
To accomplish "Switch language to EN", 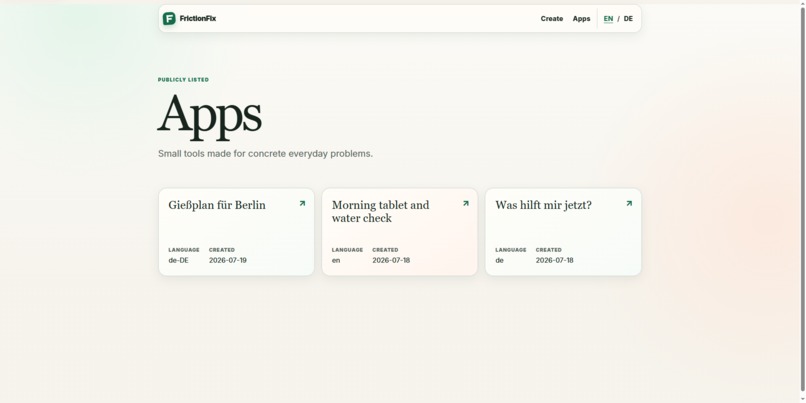I will coord(608,19).
